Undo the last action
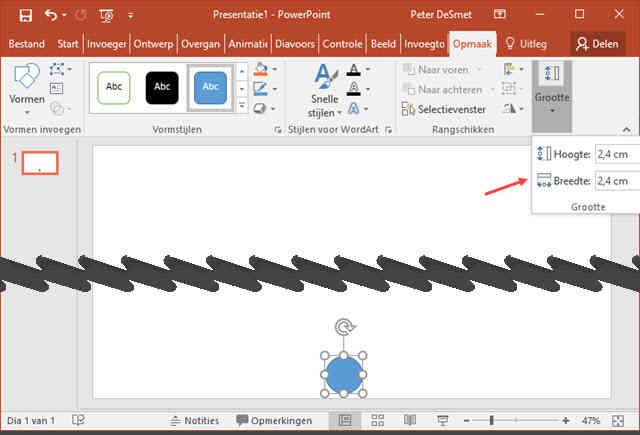This screenshot has height=435, width=640. pyautogui.click(x=51, y=15)
